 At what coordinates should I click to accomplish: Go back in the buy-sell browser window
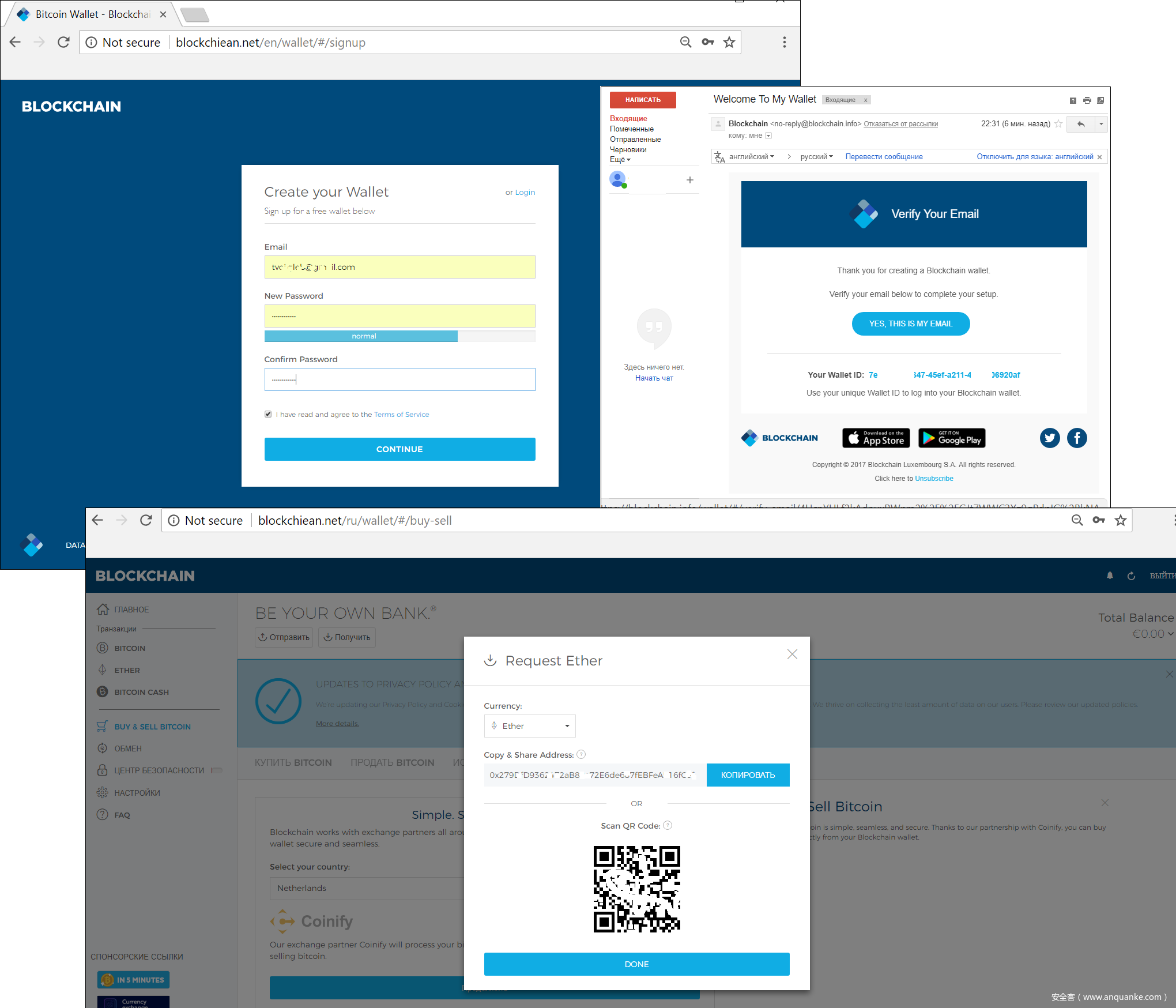pyautogui.click(x=98, y=520)
